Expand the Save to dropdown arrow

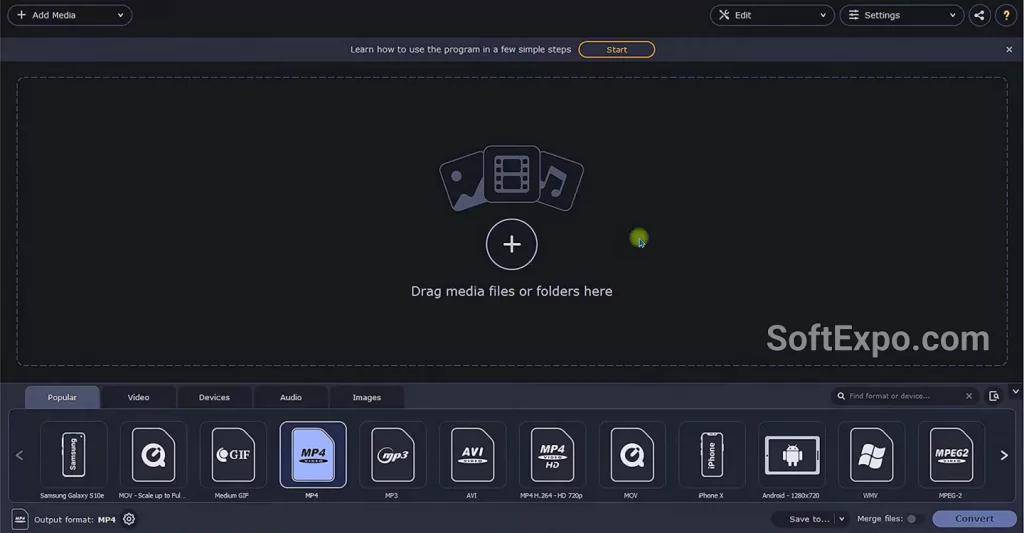842,519
